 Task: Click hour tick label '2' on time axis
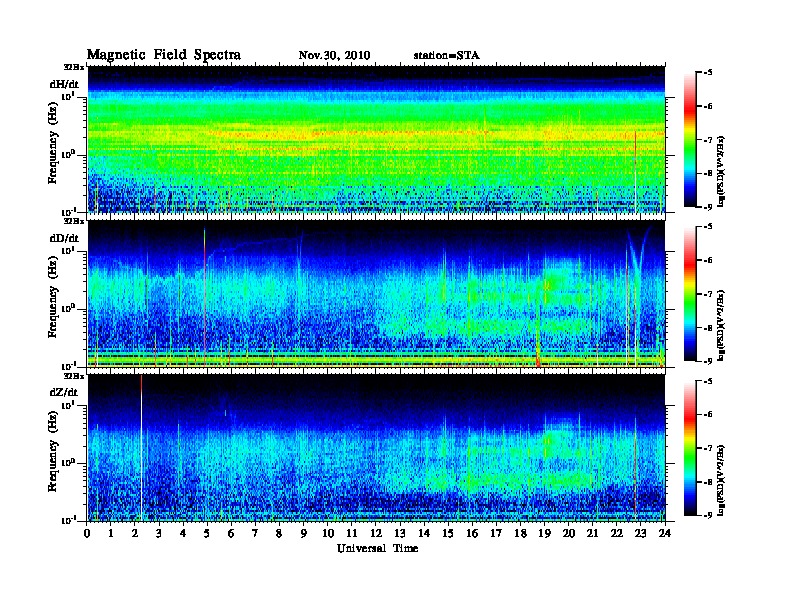(135, 533)
